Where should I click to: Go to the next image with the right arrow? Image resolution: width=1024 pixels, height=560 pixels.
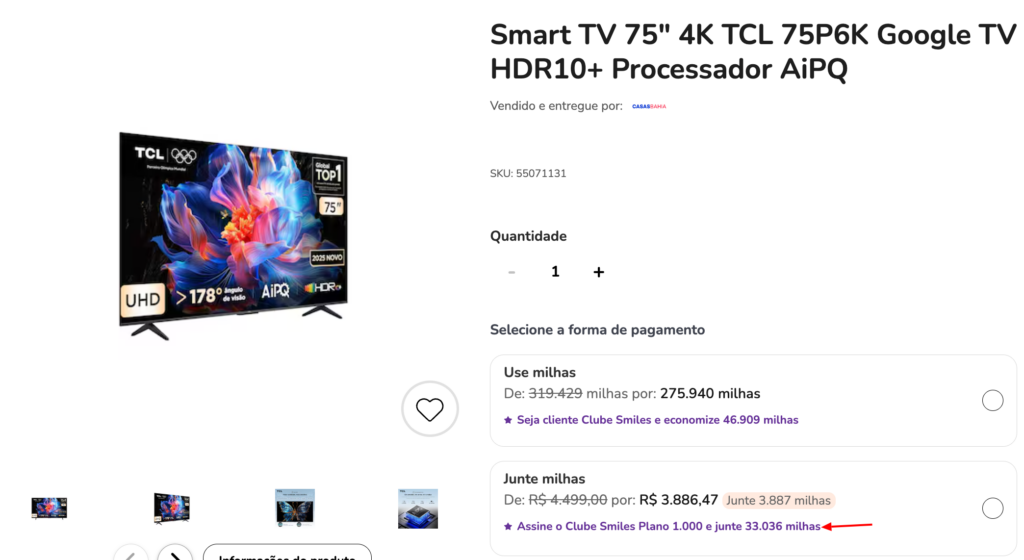pos(175,553)
